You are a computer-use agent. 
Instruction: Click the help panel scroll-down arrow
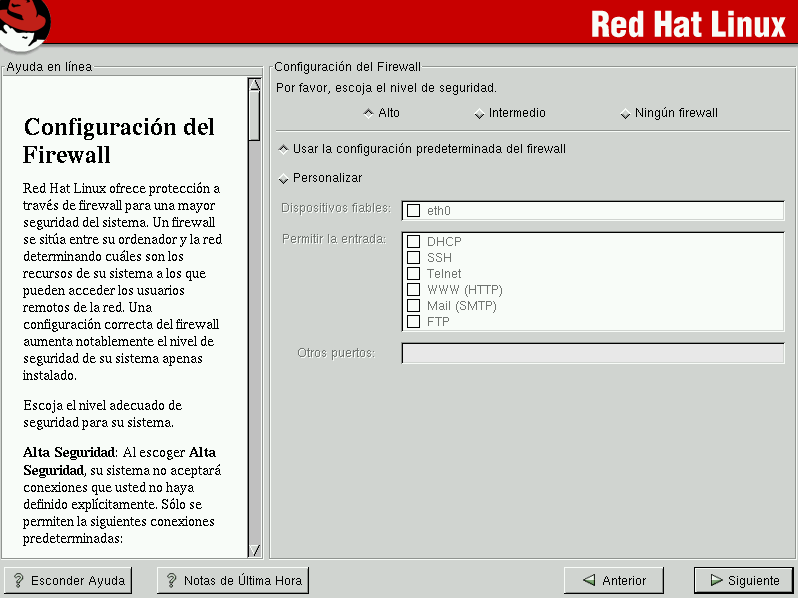(x=254, y=550)
